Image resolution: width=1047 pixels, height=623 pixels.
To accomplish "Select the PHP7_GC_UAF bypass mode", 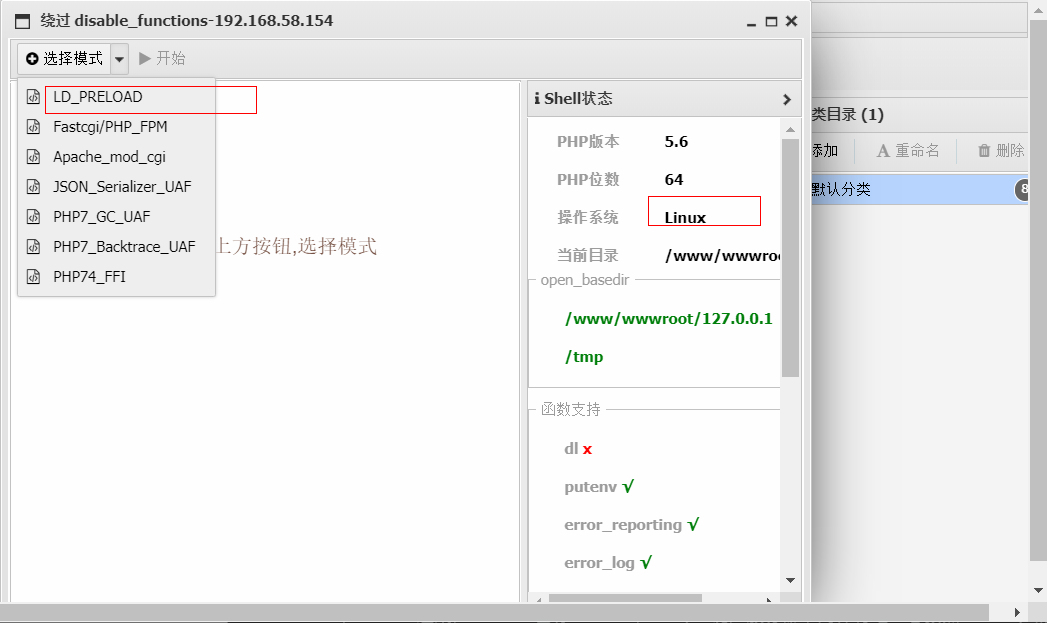I will coord(99,216).
